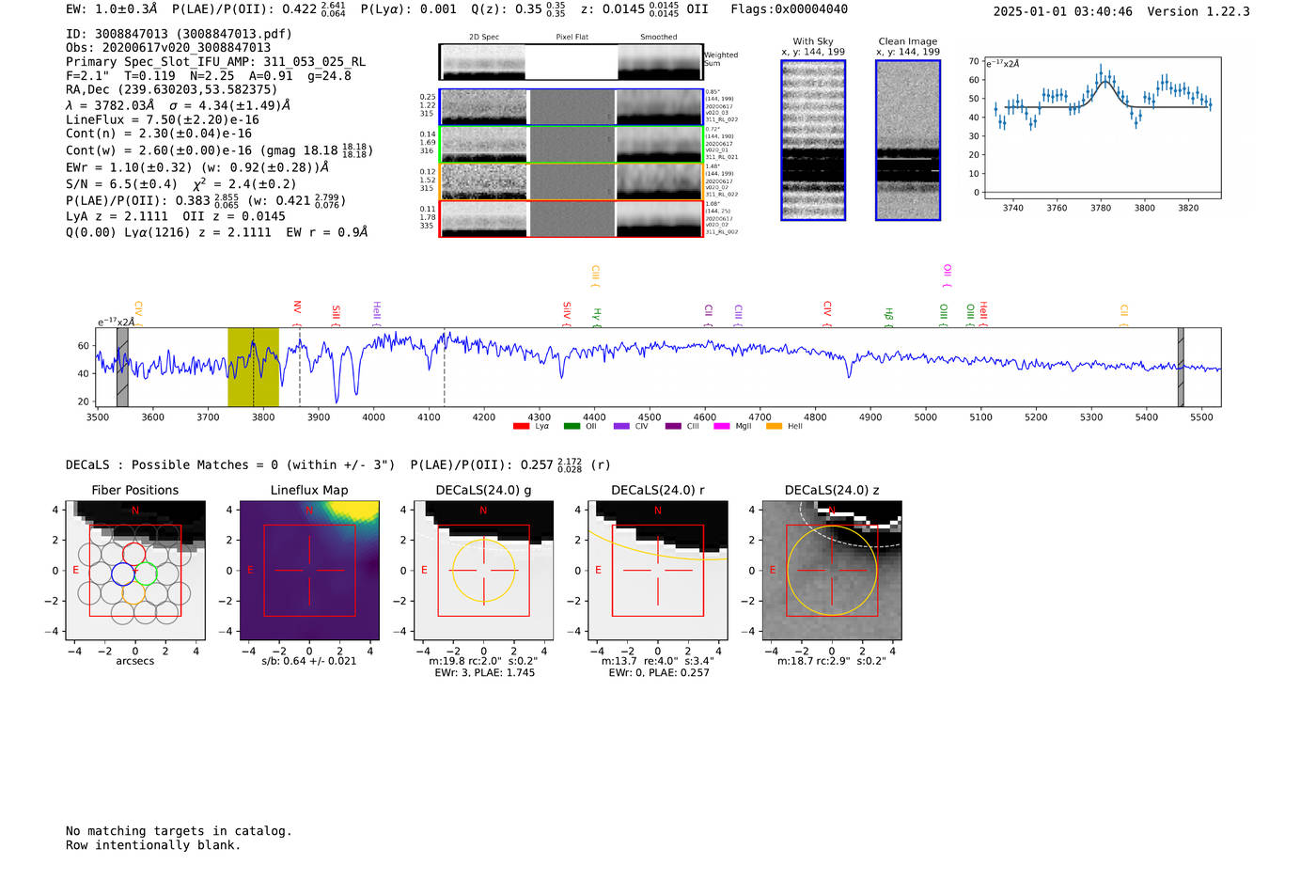The image size is (1316, 896).
Task: Click the 'Flags:0x00004040' header text
Action: 790,9
